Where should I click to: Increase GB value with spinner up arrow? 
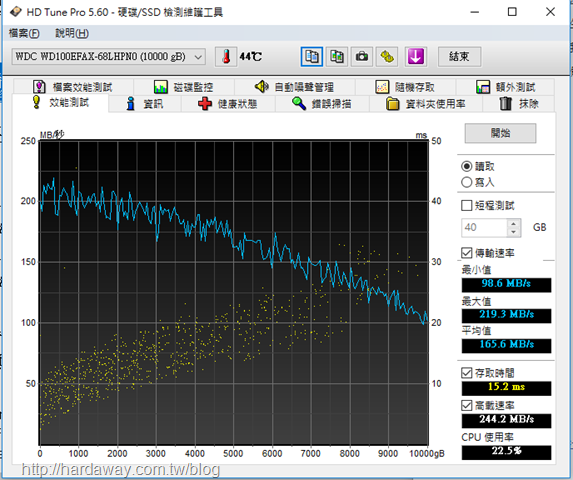click(514, 224)
